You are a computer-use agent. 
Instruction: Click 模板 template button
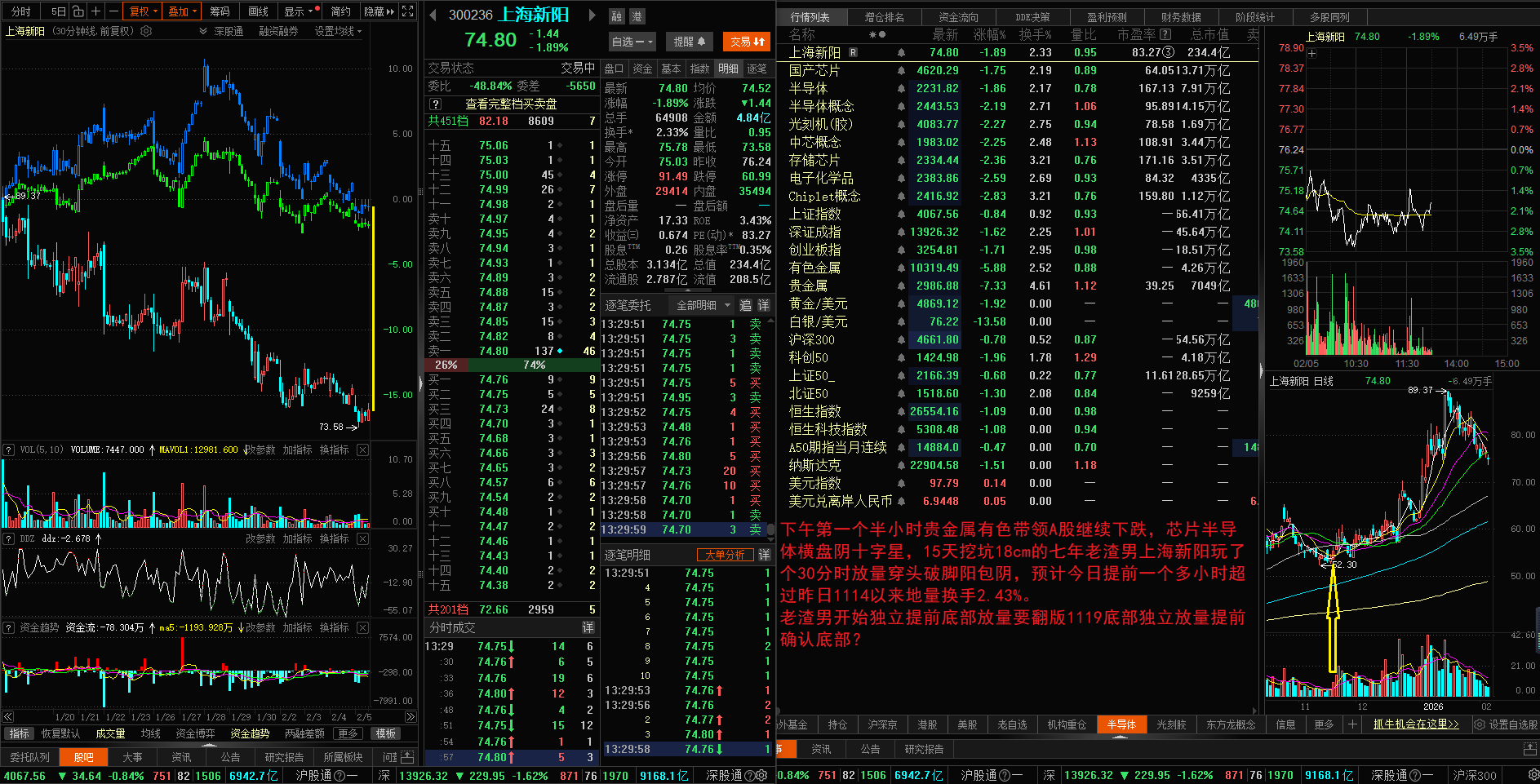tap(386, 733)
